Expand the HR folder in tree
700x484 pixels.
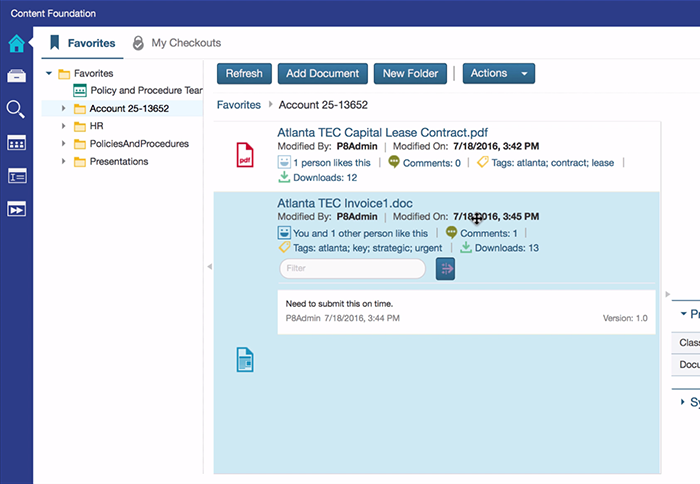click(x=64, y=126)
